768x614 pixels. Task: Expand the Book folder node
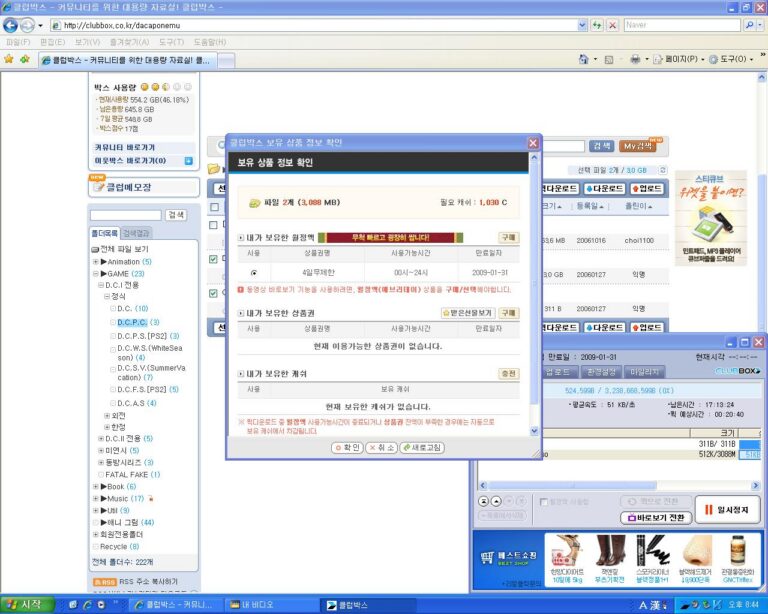click(96, 487)
